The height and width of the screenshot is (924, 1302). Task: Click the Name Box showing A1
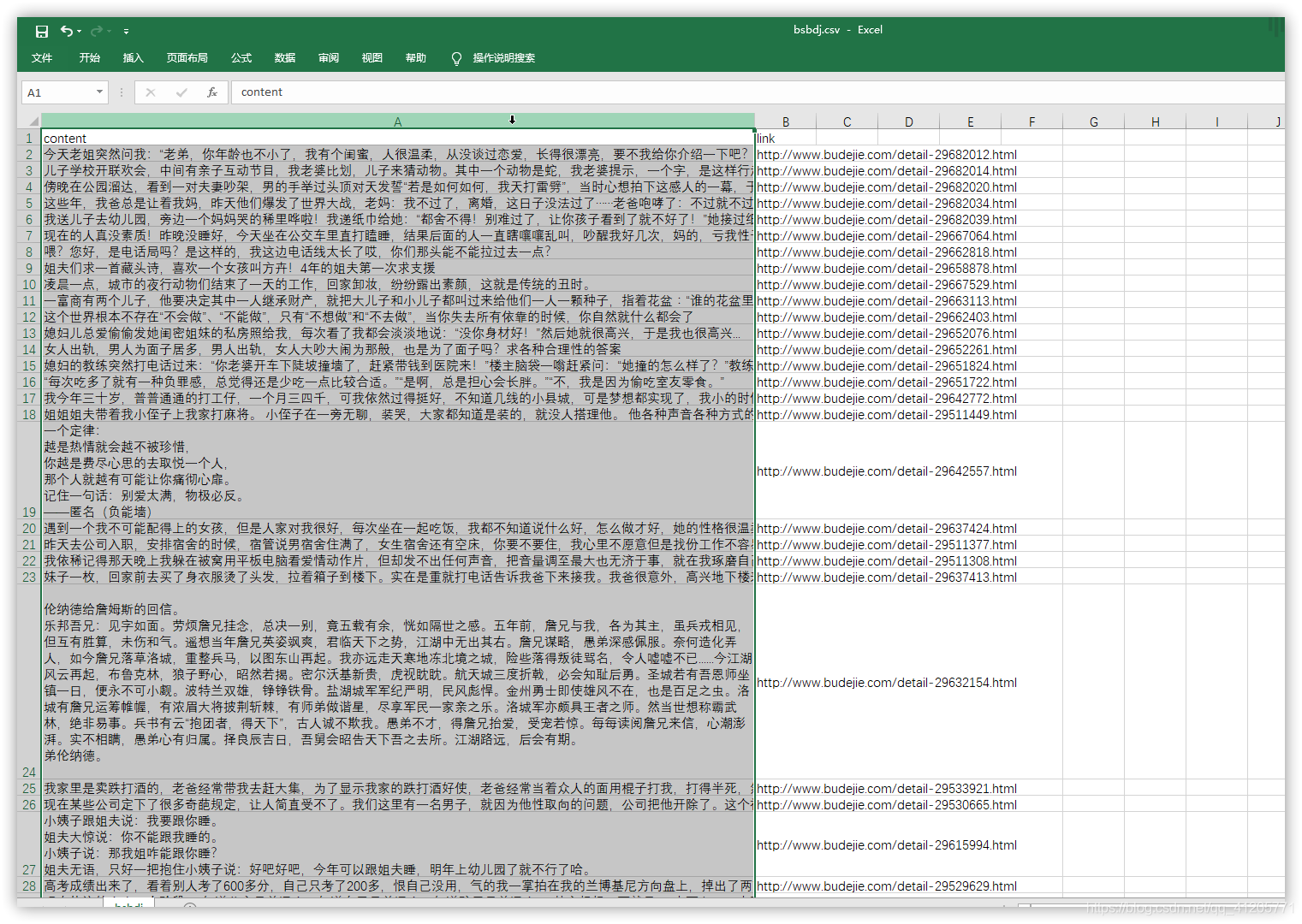(x=56, y=92)
